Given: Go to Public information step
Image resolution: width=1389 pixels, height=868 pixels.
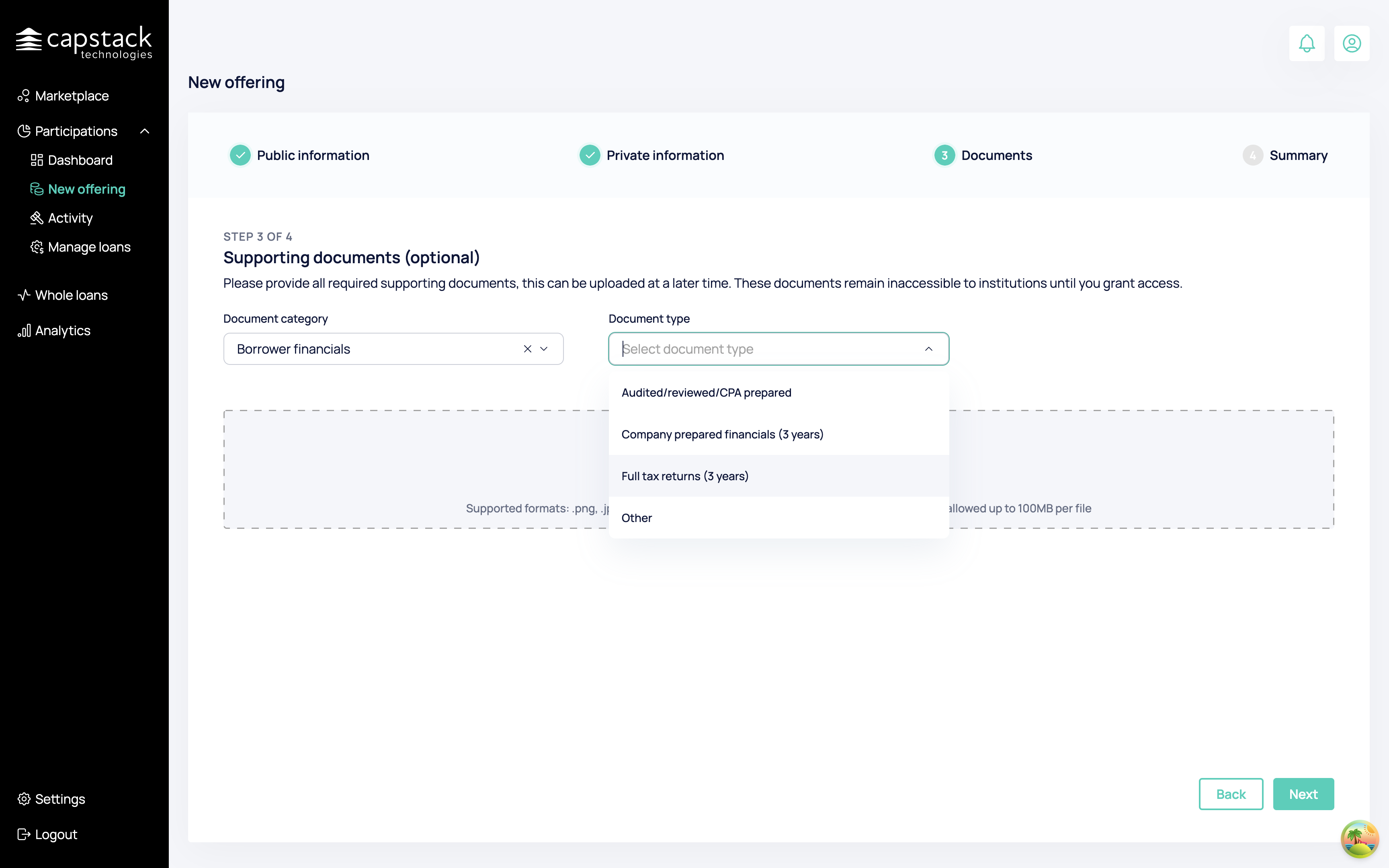Looking at the screenshot, I should point(313,155).
